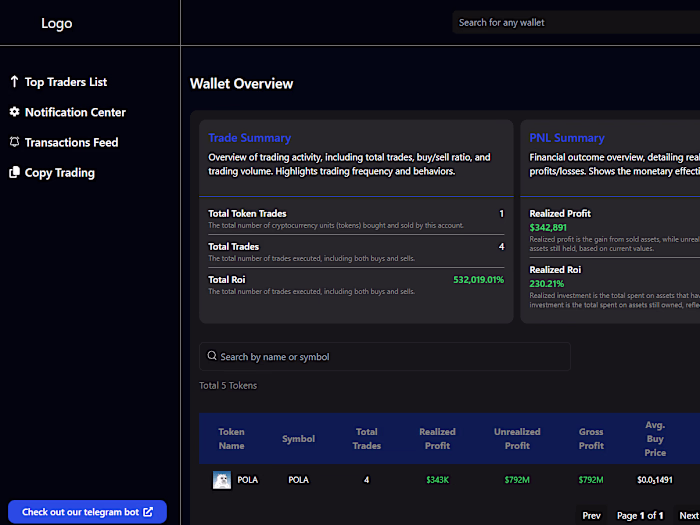Click the Total Token Trades label

pos(247,213)
